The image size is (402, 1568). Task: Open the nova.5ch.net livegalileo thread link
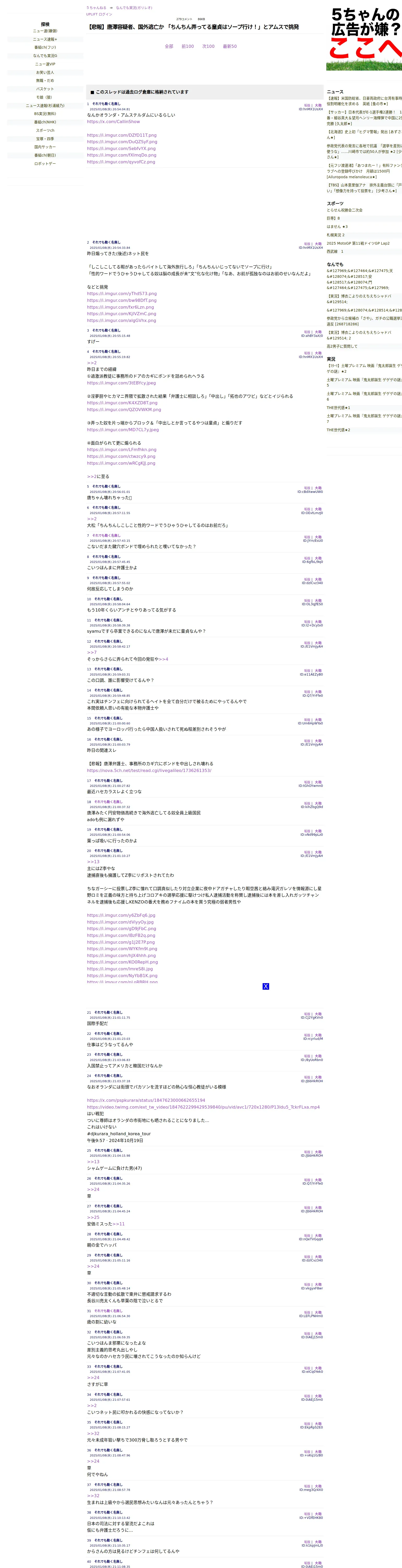[x=149, y=771]
